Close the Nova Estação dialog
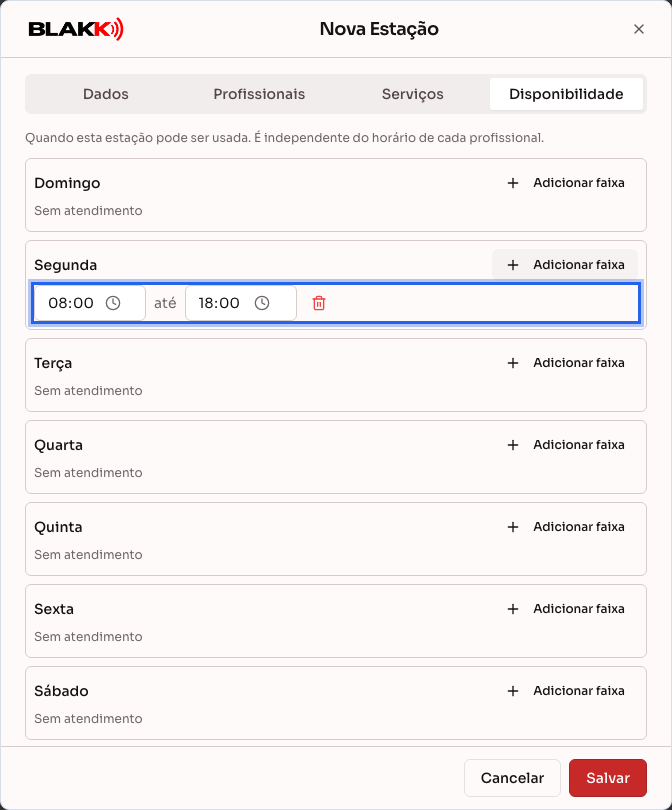Screen dimensions: 672x810 coord(638,29)
